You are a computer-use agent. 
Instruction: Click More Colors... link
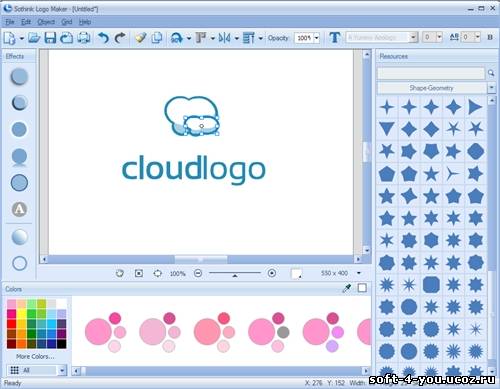pos(35,356)
